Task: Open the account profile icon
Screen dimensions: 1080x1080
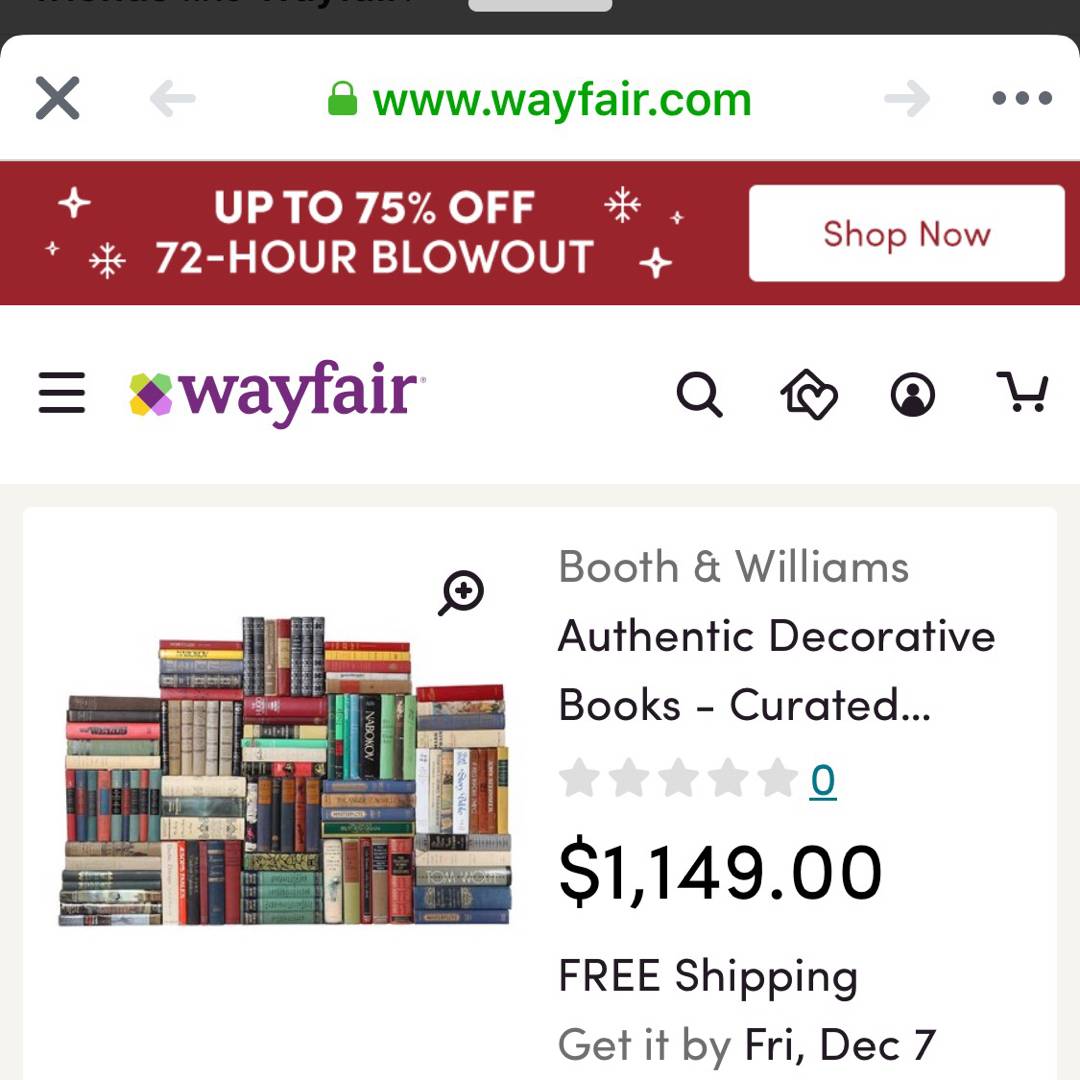Action: (913, 395)
